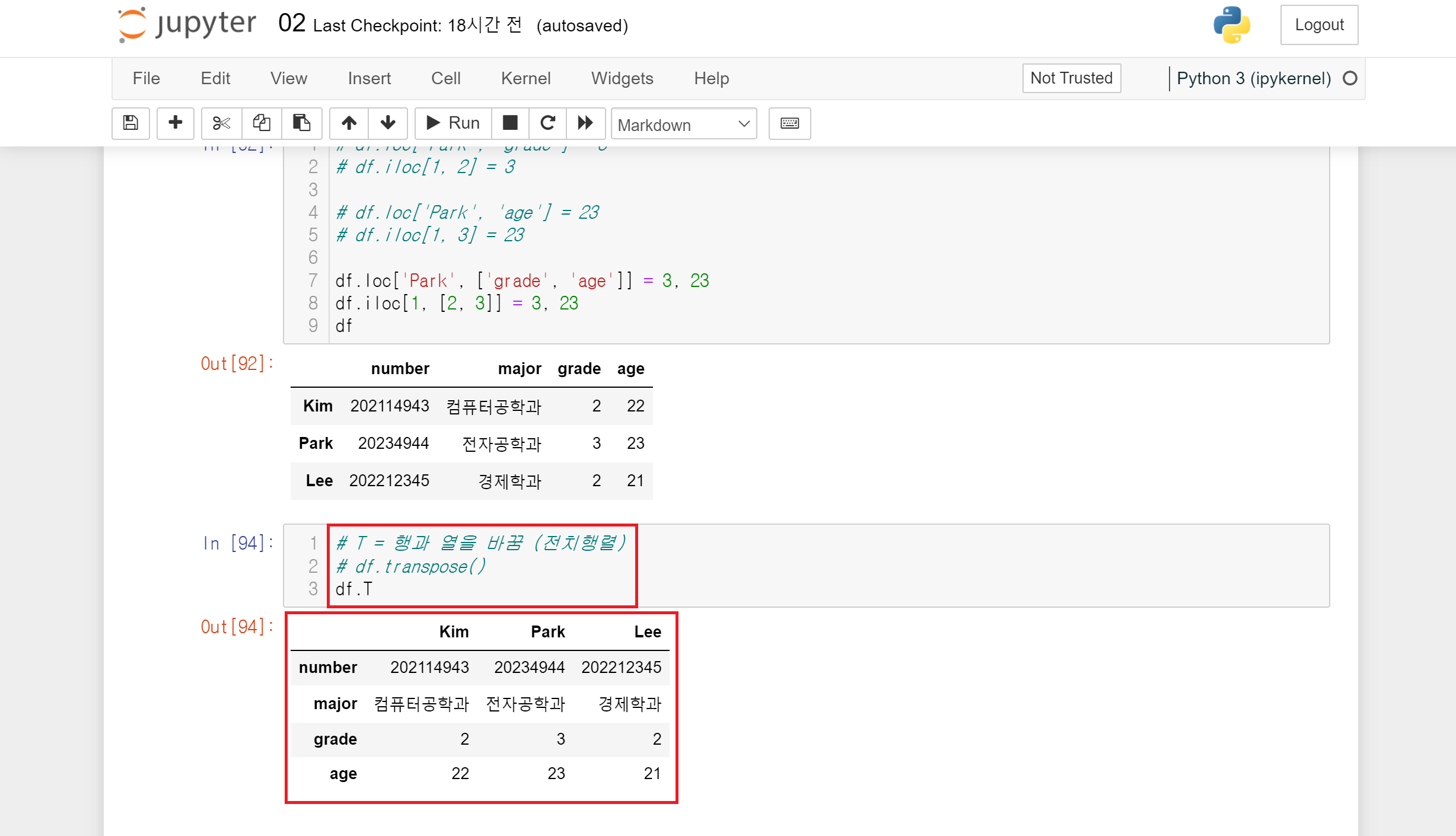Open the Widgets menu
Image resolution: width=1456 pixels, height=836 pixels.
(x=622, y=78)
